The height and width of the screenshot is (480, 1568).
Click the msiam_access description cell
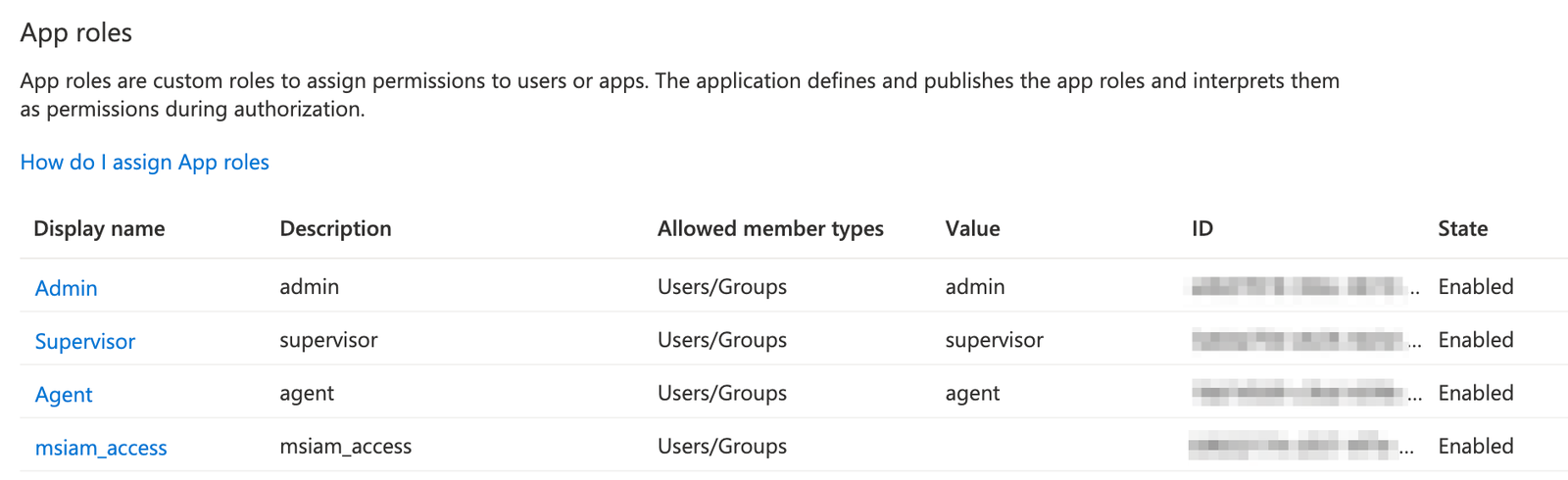point(345,447)
